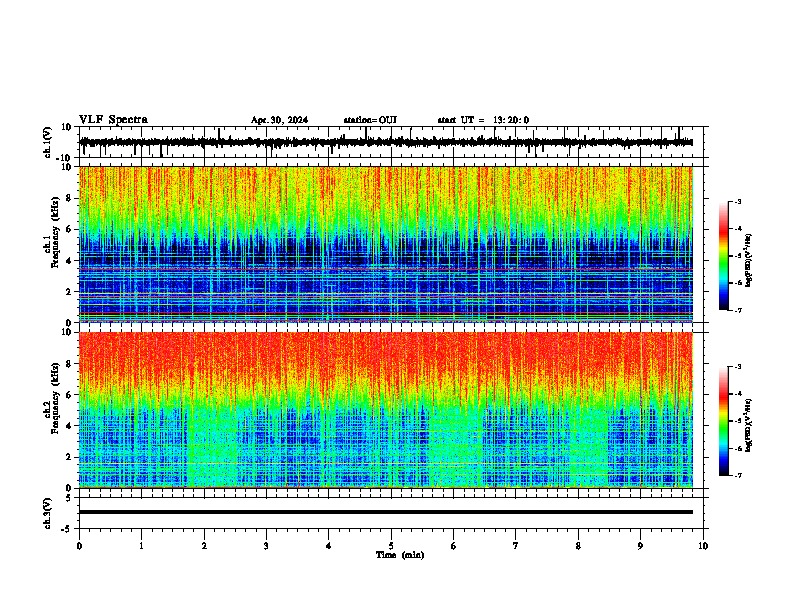Click the '2' tick on ch.2 frequency axis
The width and height of the screenshot is (792, 612).
pos(70,457)
